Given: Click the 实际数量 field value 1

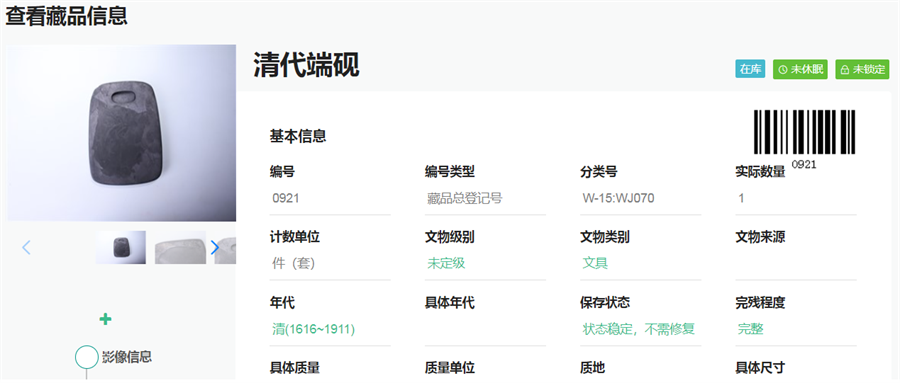Looking at the screenshot, I should (x=796, y=199).
